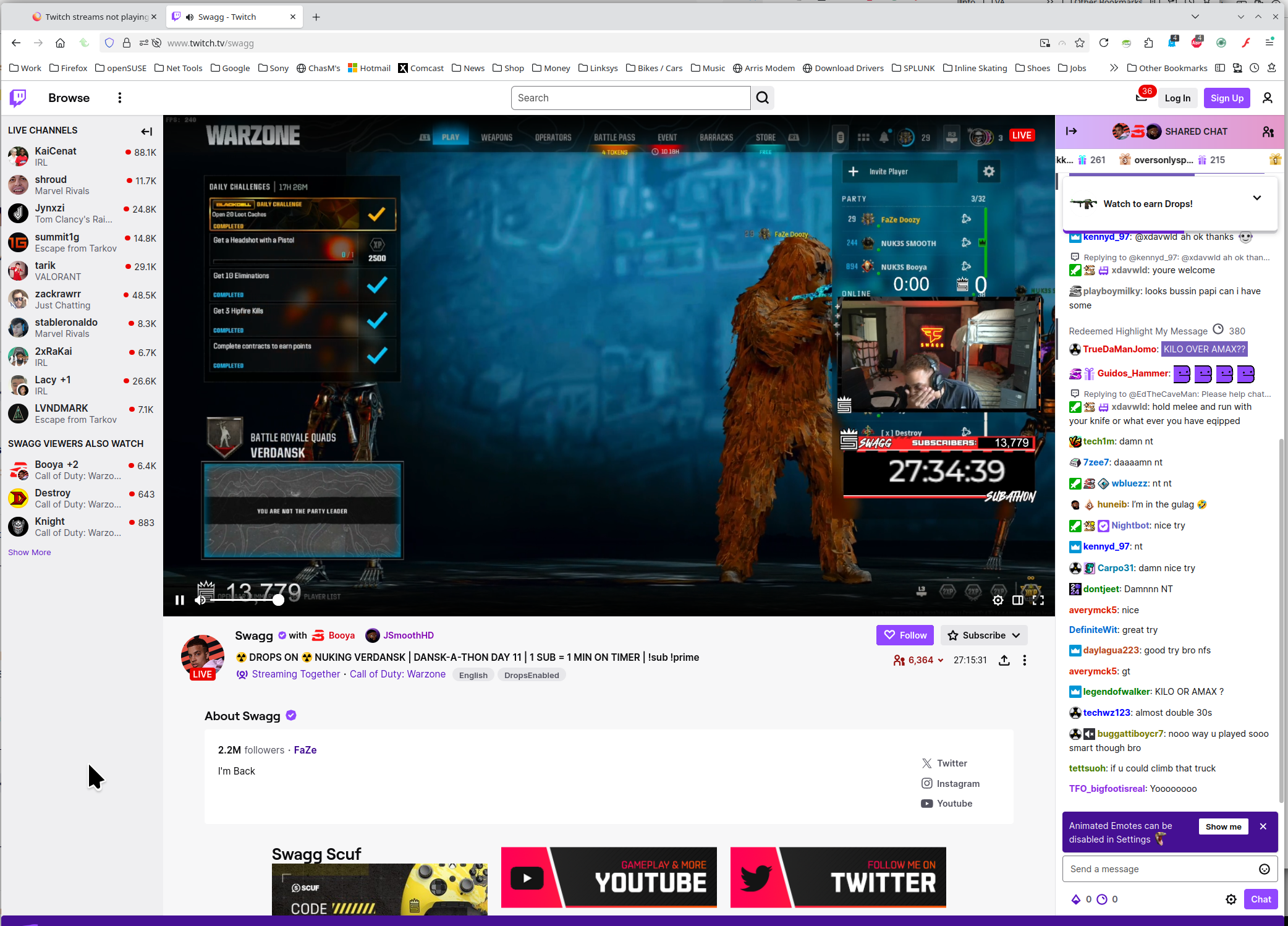Open the Call of Duty: Warzone category
The height and width of the screenshot is (926, 1288).
(397, 674)
